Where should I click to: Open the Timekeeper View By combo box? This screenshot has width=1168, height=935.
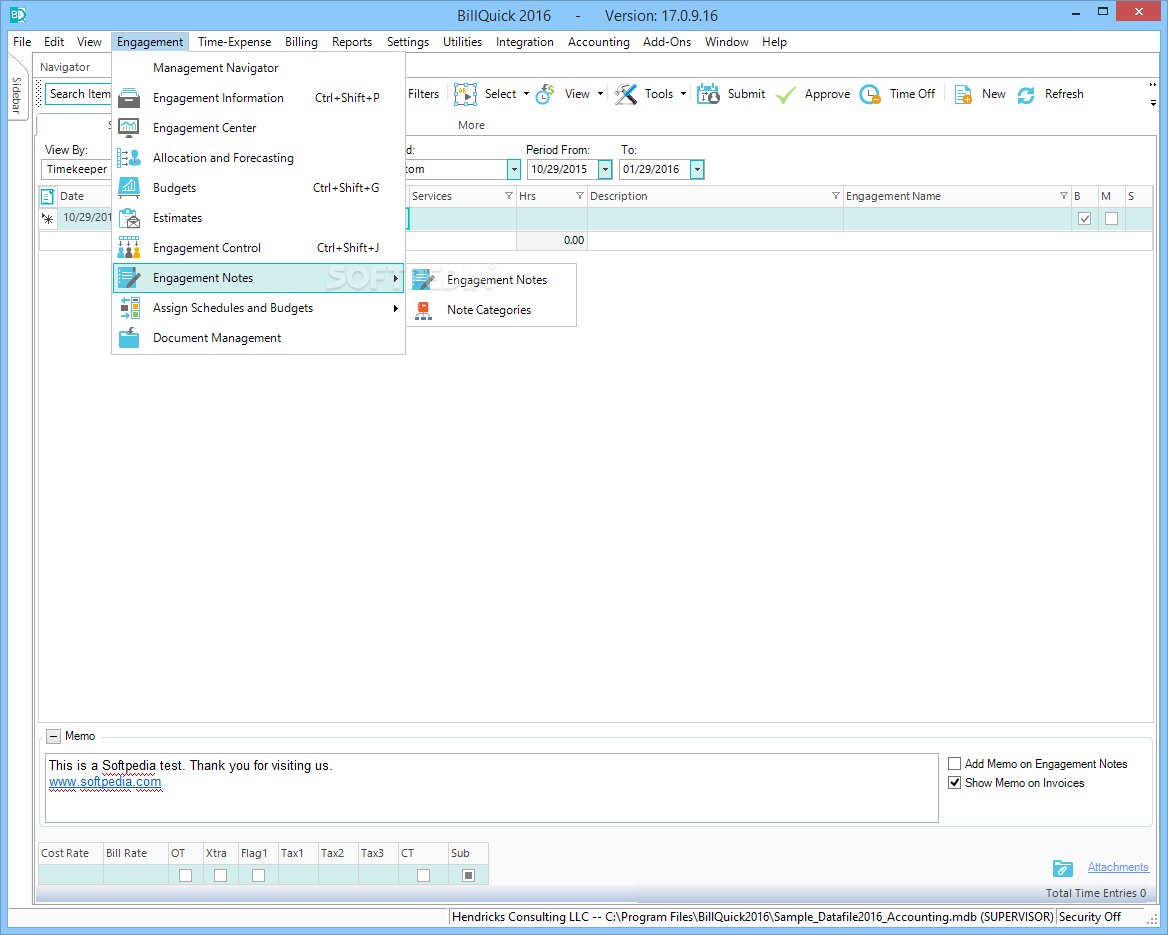click(x=77, y=170)
